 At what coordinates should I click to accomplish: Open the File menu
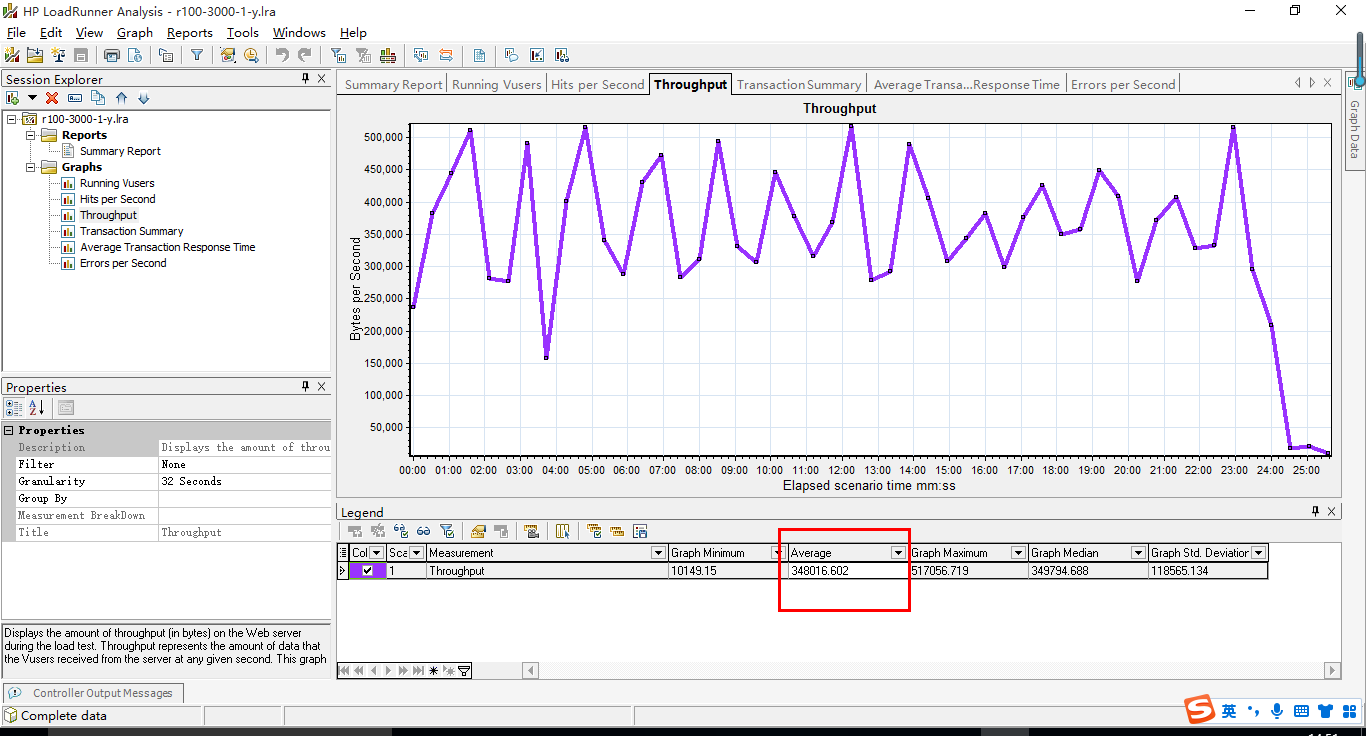click(16, 33)
